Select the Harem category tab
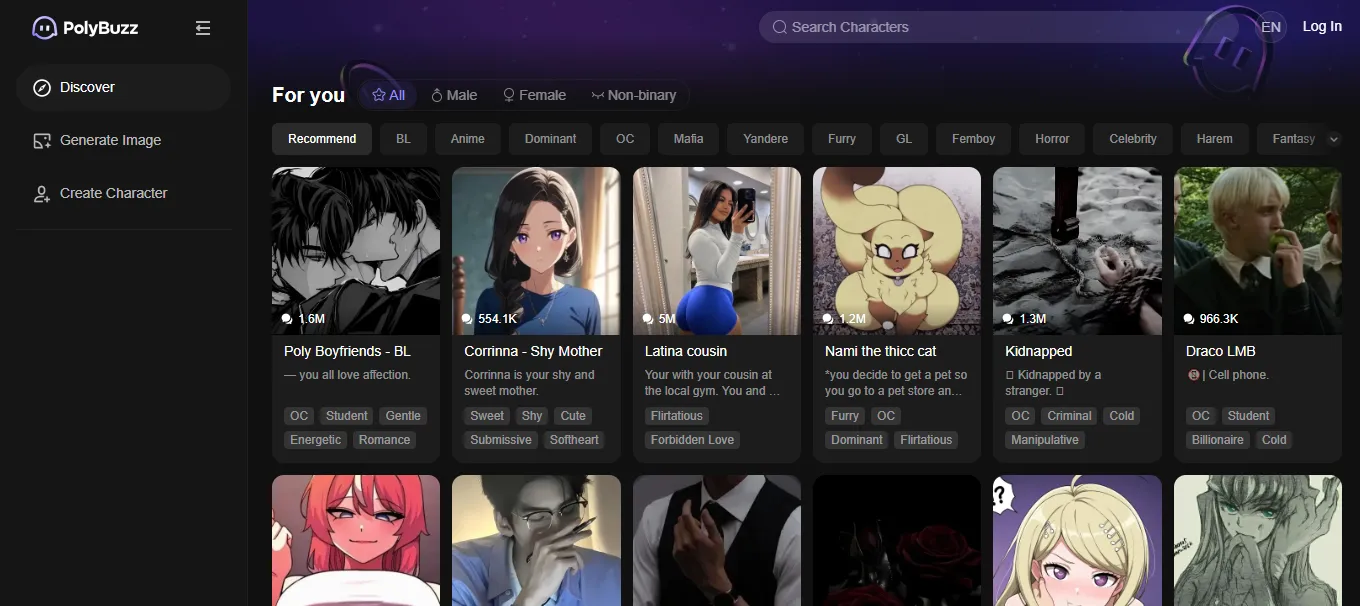Image resolution: width=1360 pixels, height=606 pixels. 1215,139
